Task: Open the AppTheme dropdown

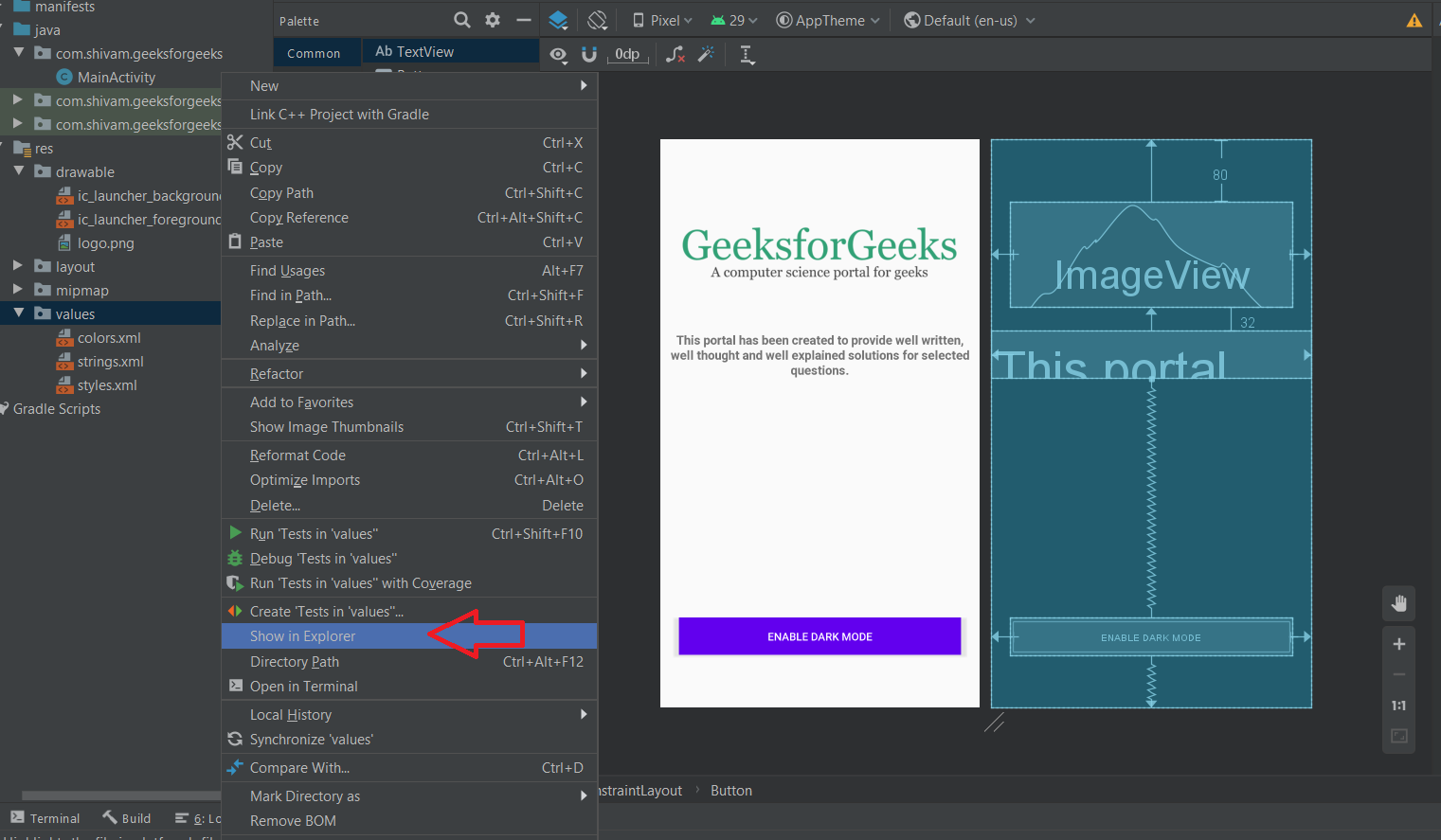Action: [828, 21]
